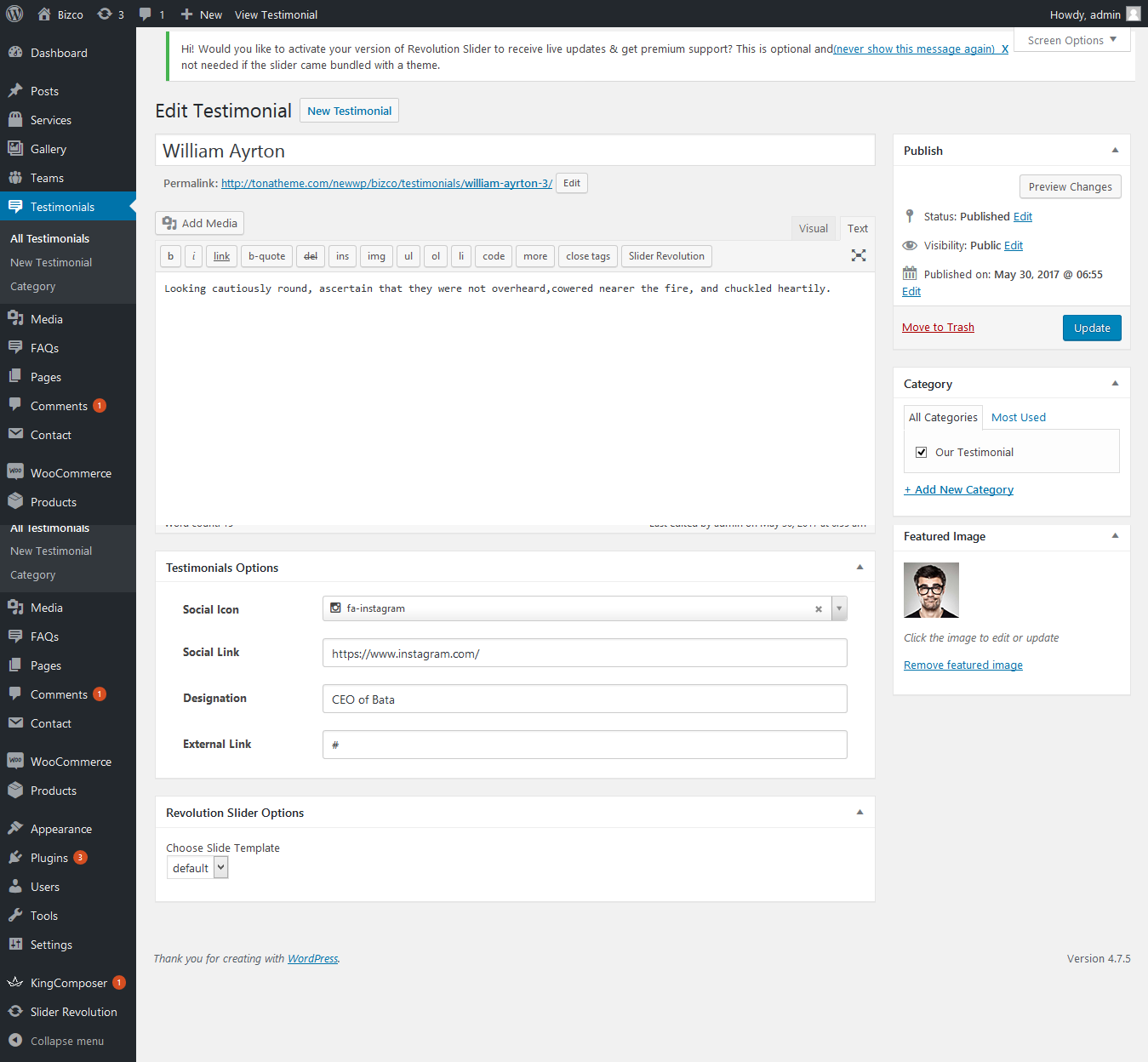Click the featured image thumbnail
The width and height of the screenshot is (1148, 1062).
(x=931, y=590)
